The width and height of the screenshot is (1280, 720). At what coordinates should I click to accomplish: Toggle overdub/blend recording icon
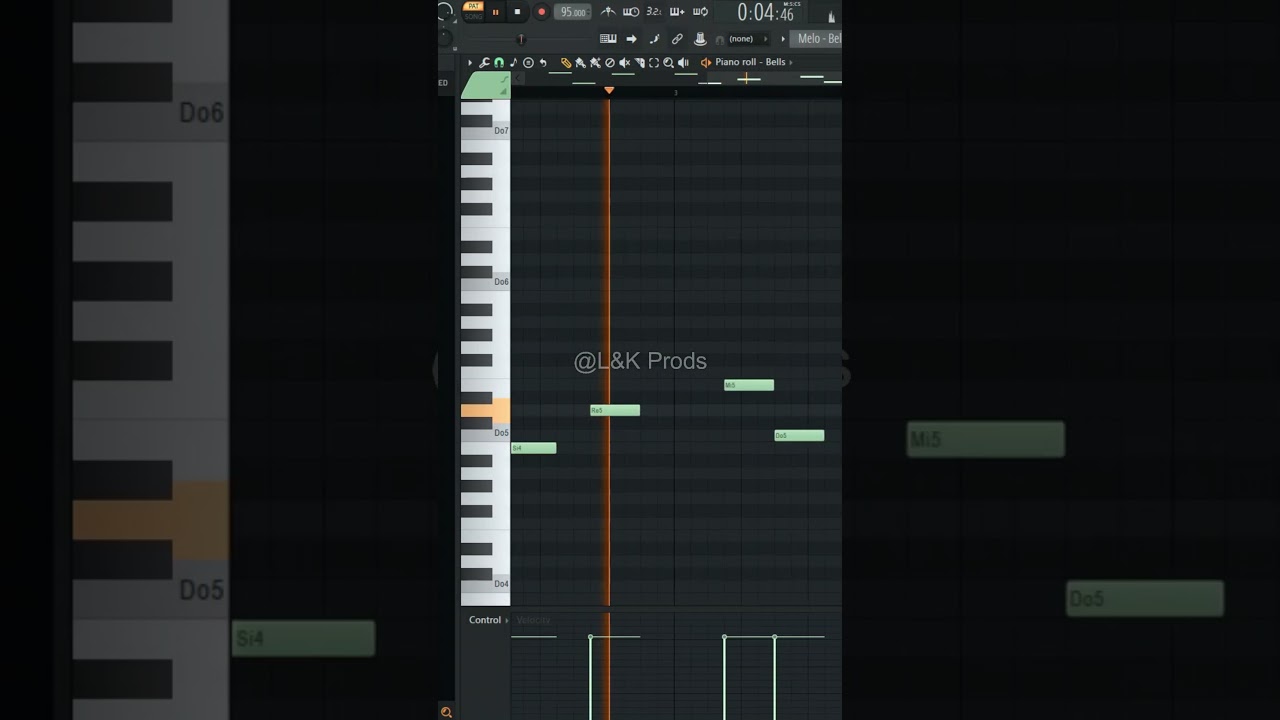(x=677, y=12)
